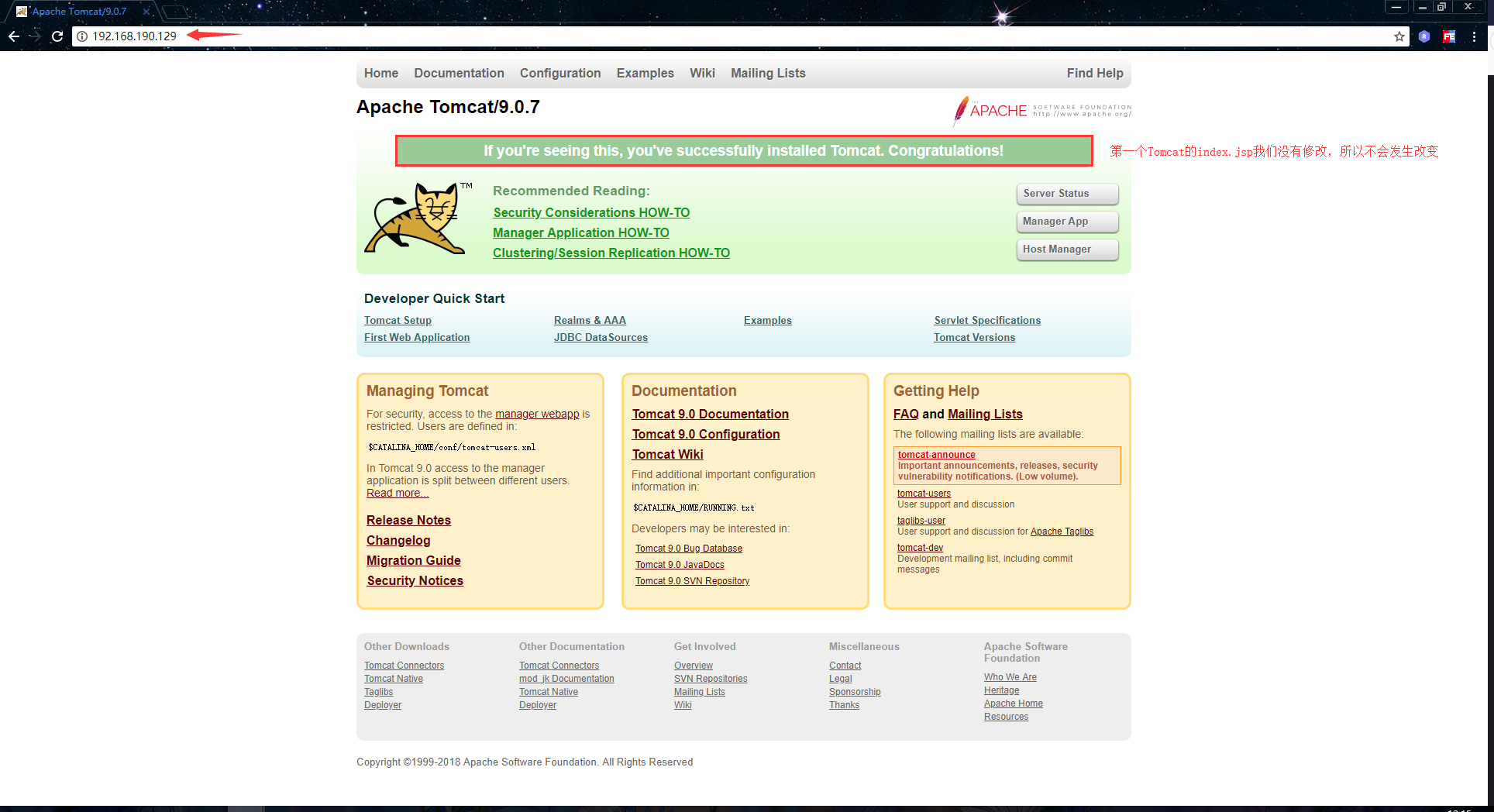Open Tomcat 9.0 Documentation link
The height and width of the screenshot is (812, 1494).
[x=711, y=414]
